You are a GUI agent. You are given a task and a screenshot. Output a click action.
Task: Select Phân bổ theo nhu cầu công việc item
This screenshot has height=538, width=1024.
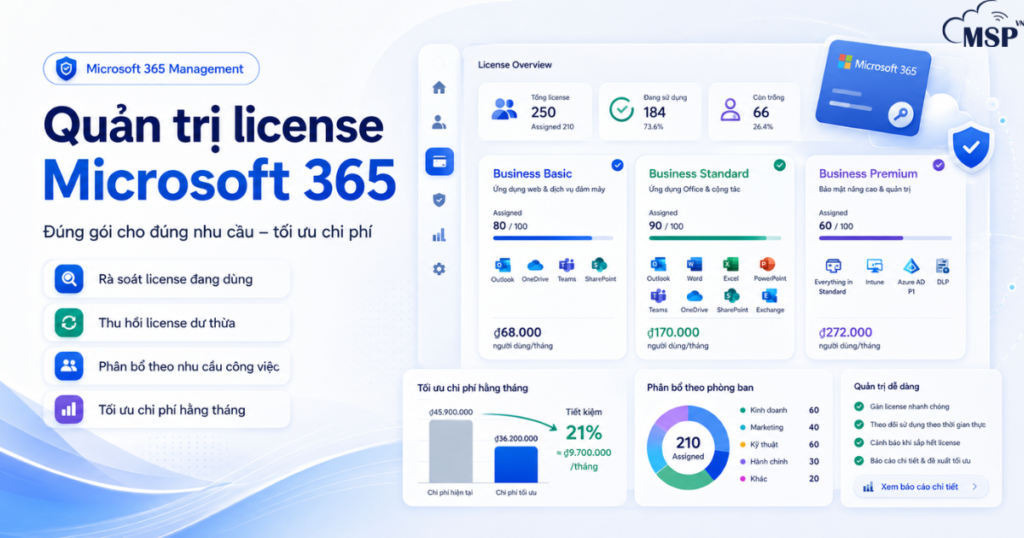[x=167, y=366]
